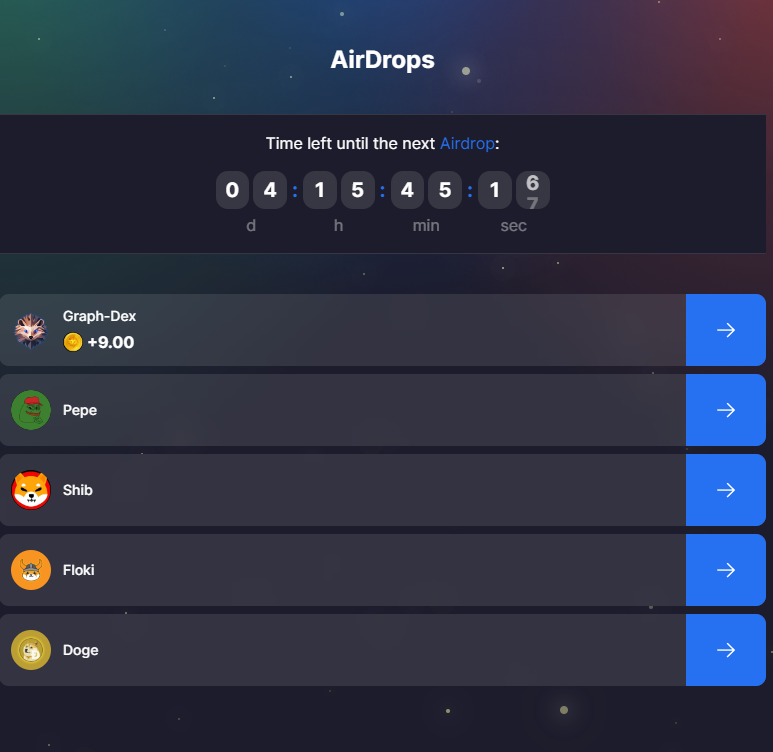Click the Shib dog coin icon

point(31,490)
